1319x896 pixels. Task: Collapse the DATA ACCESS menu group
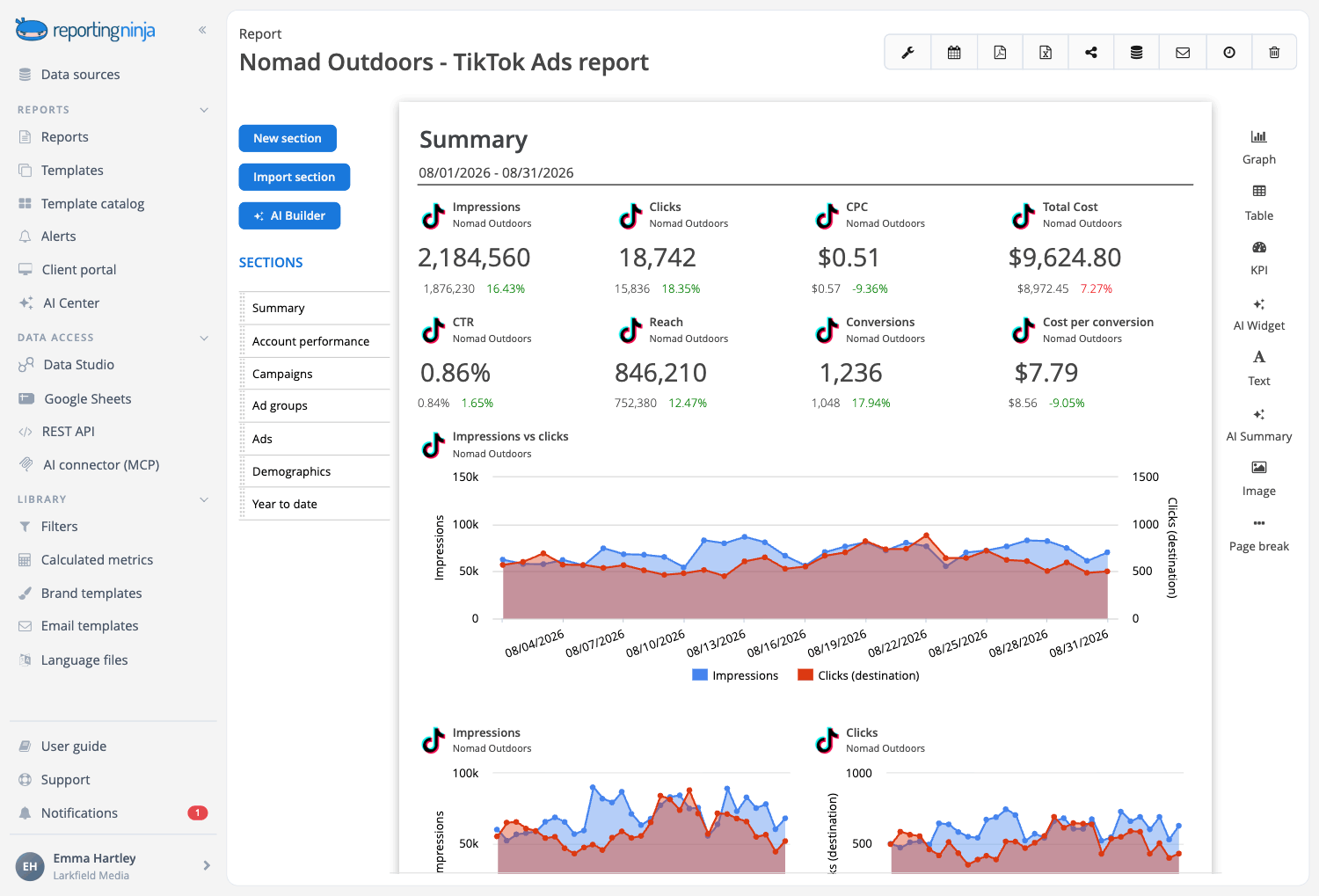204,338
